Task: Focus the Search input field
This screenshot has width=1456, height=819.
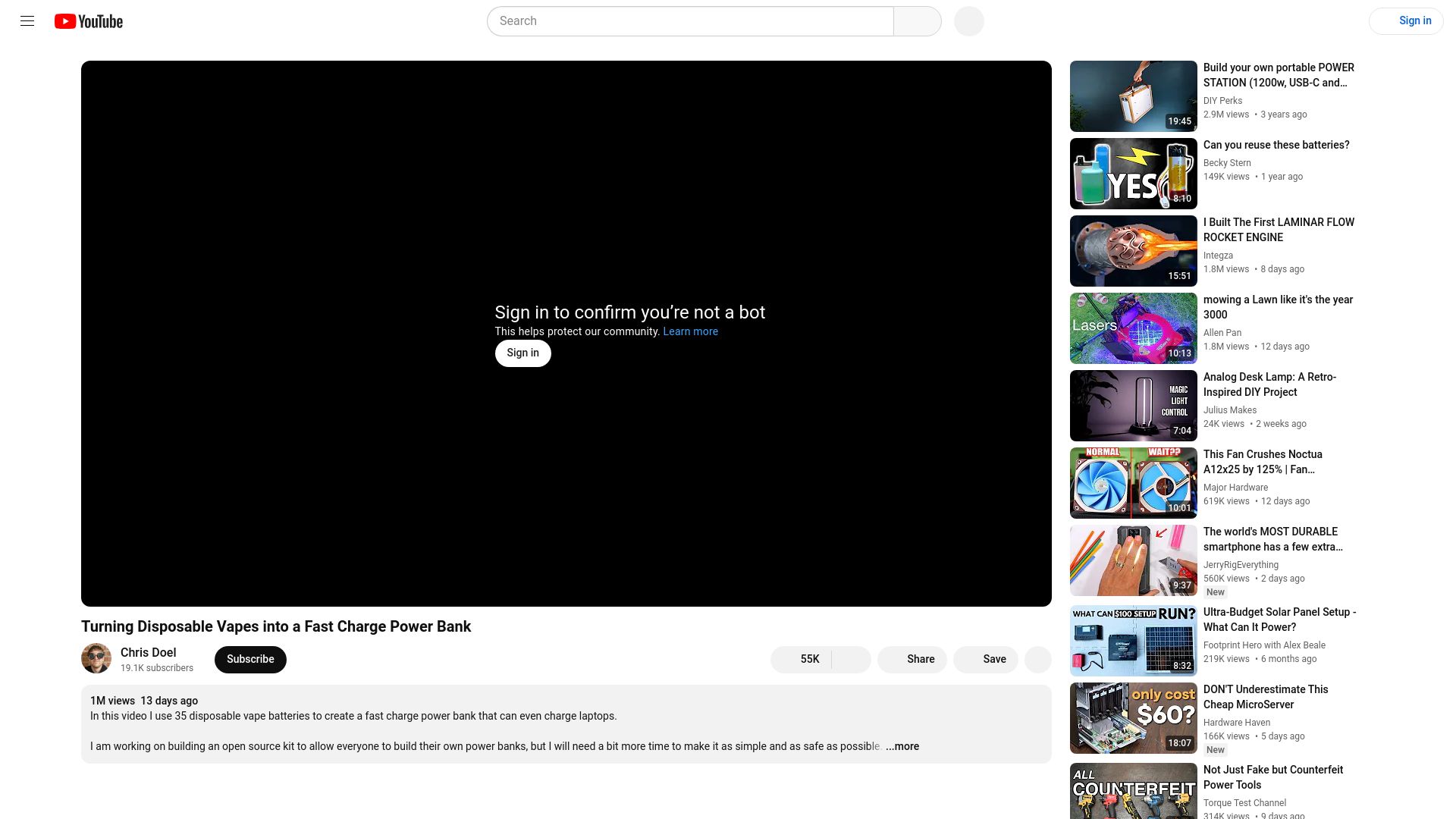Action: pyautogui.click(x=690, y=21)
